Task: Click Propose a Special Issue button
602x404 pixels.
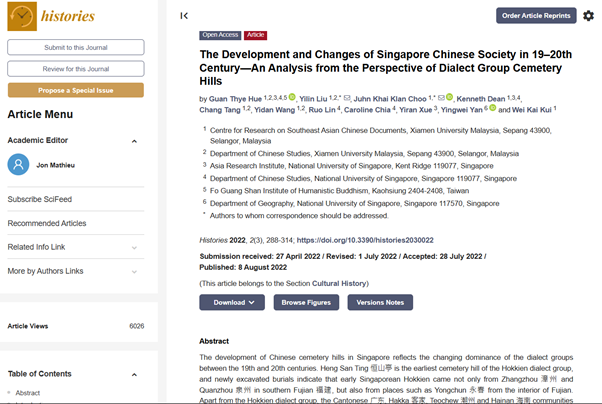Action: click(x=76, y=90)
